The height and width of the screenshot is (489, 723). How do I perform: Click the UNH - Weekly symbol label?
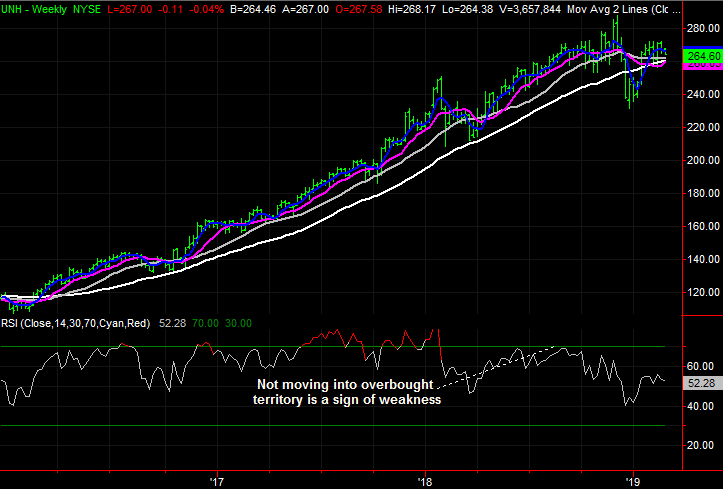tap(34, 9)
